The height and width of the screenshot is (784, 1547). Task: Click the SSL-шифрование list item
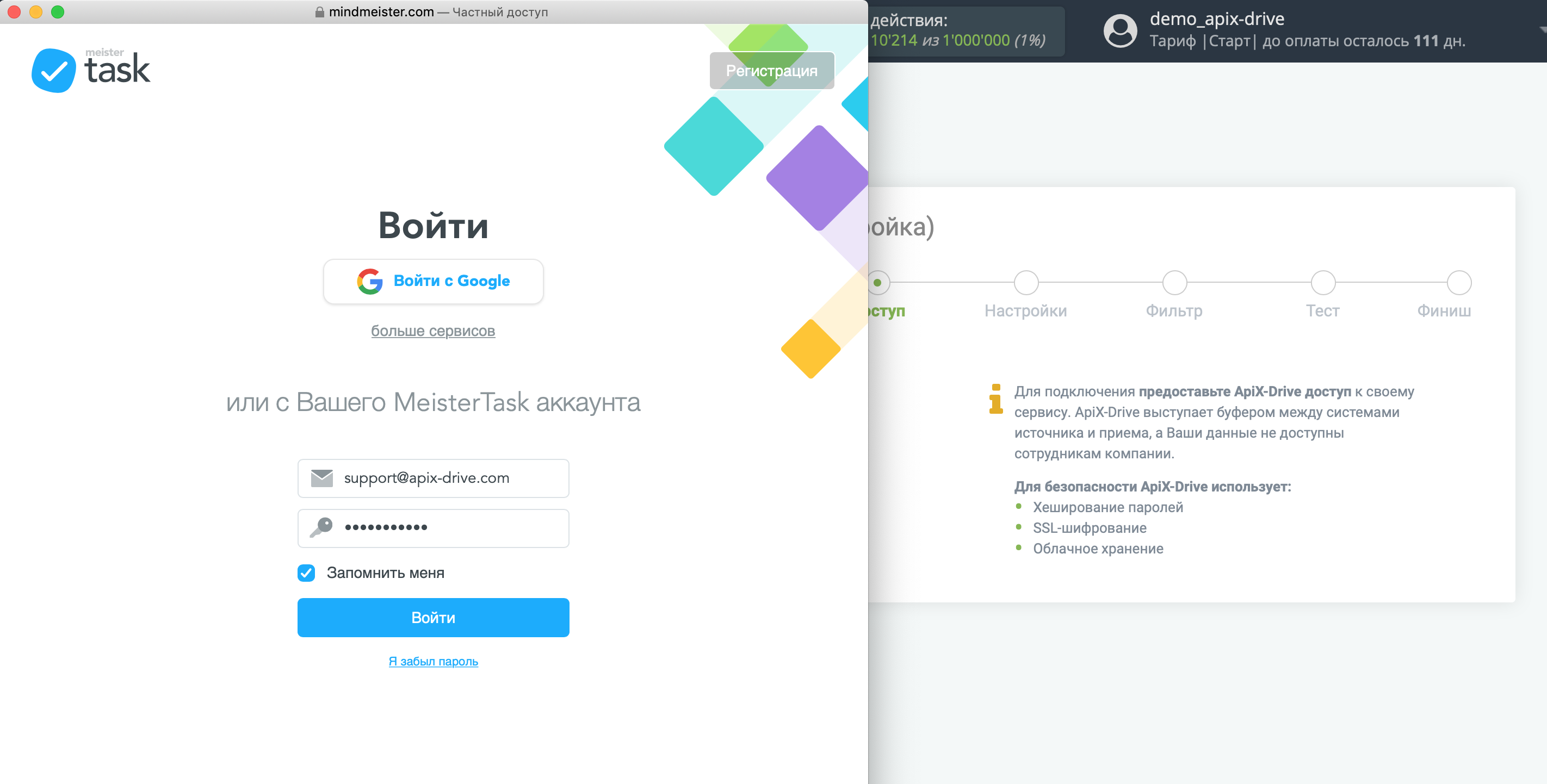(x=1090, y=528)
